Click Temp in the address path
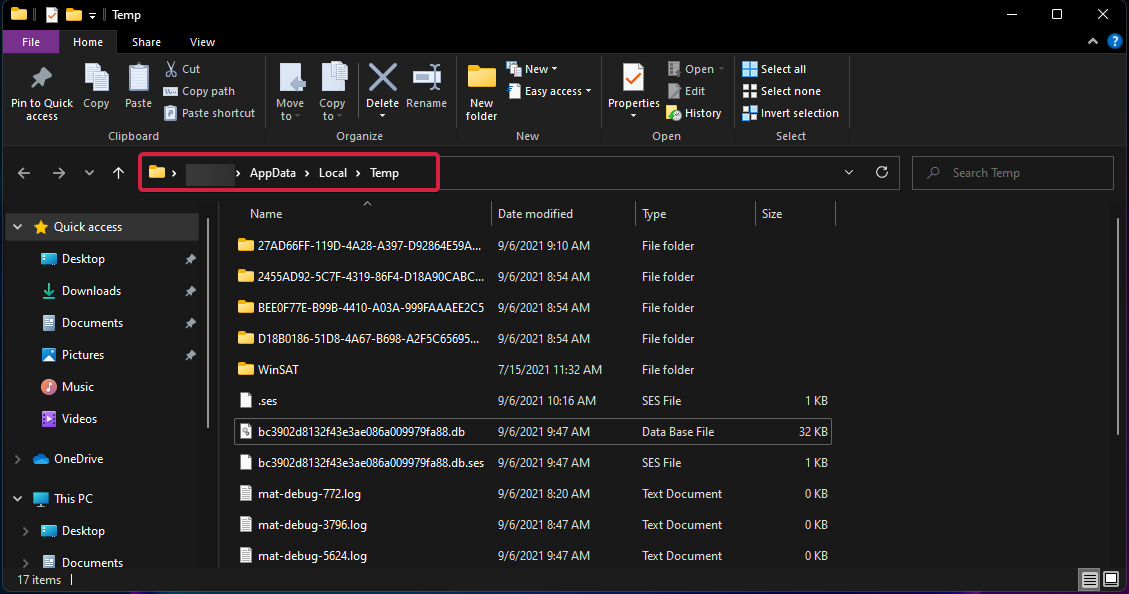The image size is (1129, 594). [x=384, y=173]
